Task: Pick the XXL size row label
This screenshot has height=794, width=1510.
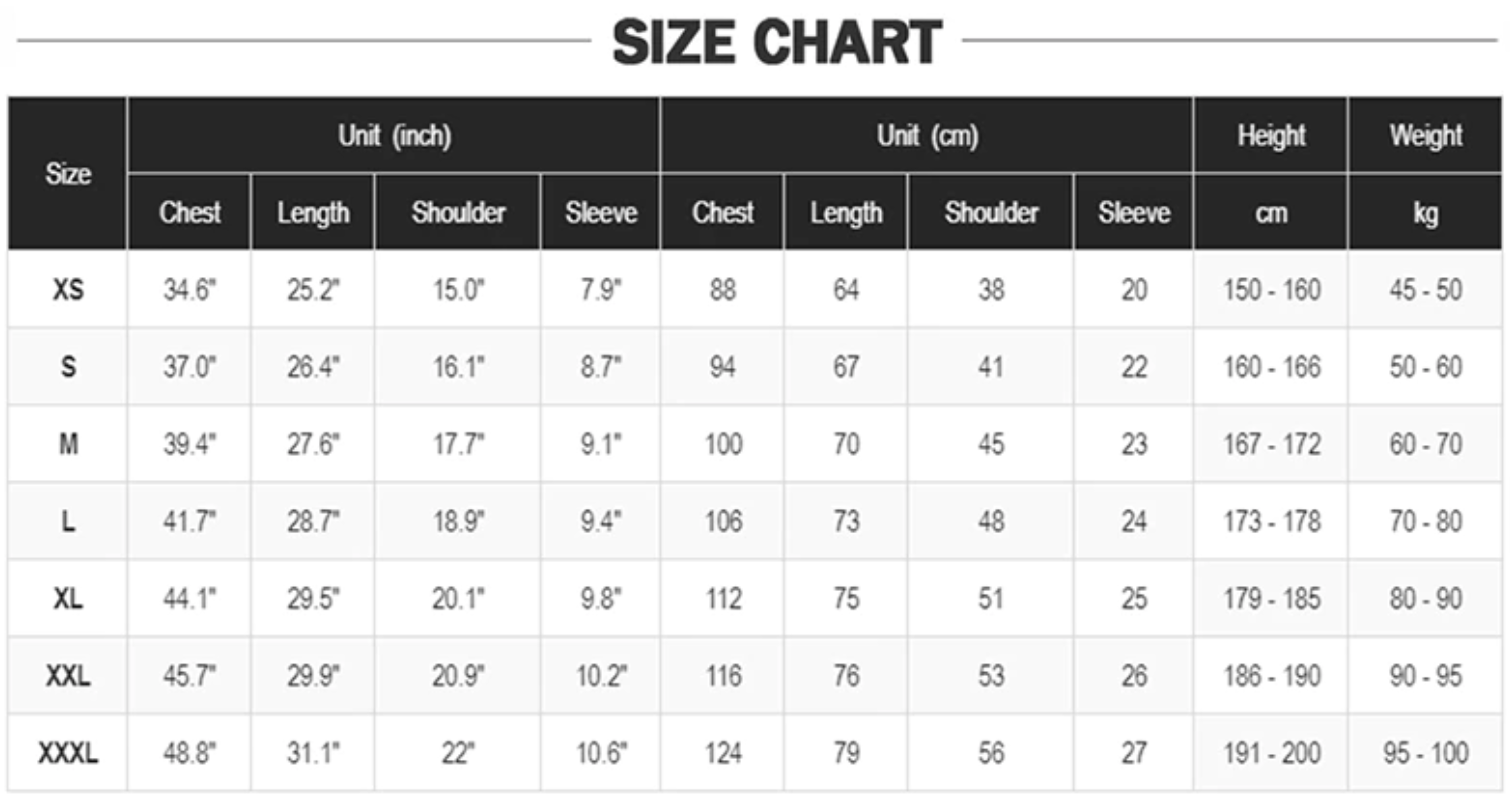Action: click(x=68, y=676)
